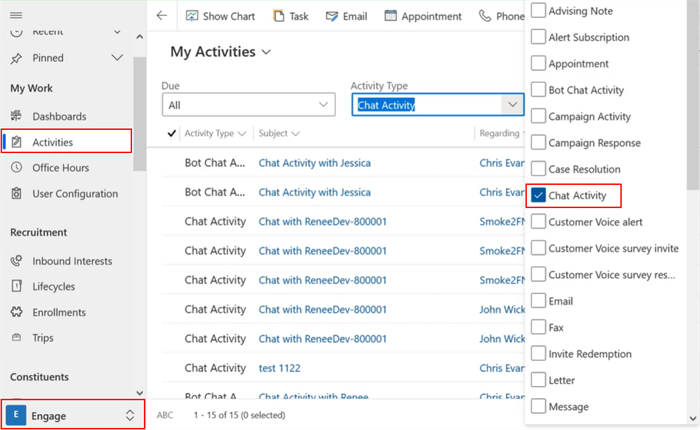
Task: Click the Pinned pushpin icon
Action: (17, 58)
